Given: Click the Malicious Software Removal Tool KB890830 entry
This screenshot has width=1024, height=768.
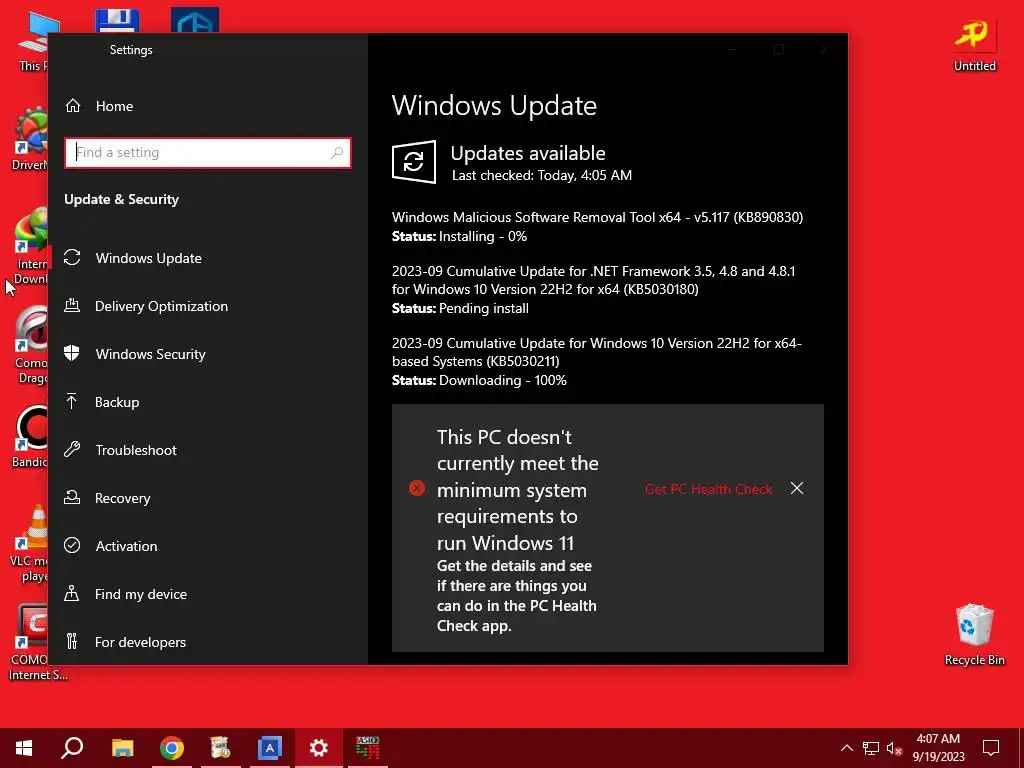Looking at the screenshot, I should 597,217.
